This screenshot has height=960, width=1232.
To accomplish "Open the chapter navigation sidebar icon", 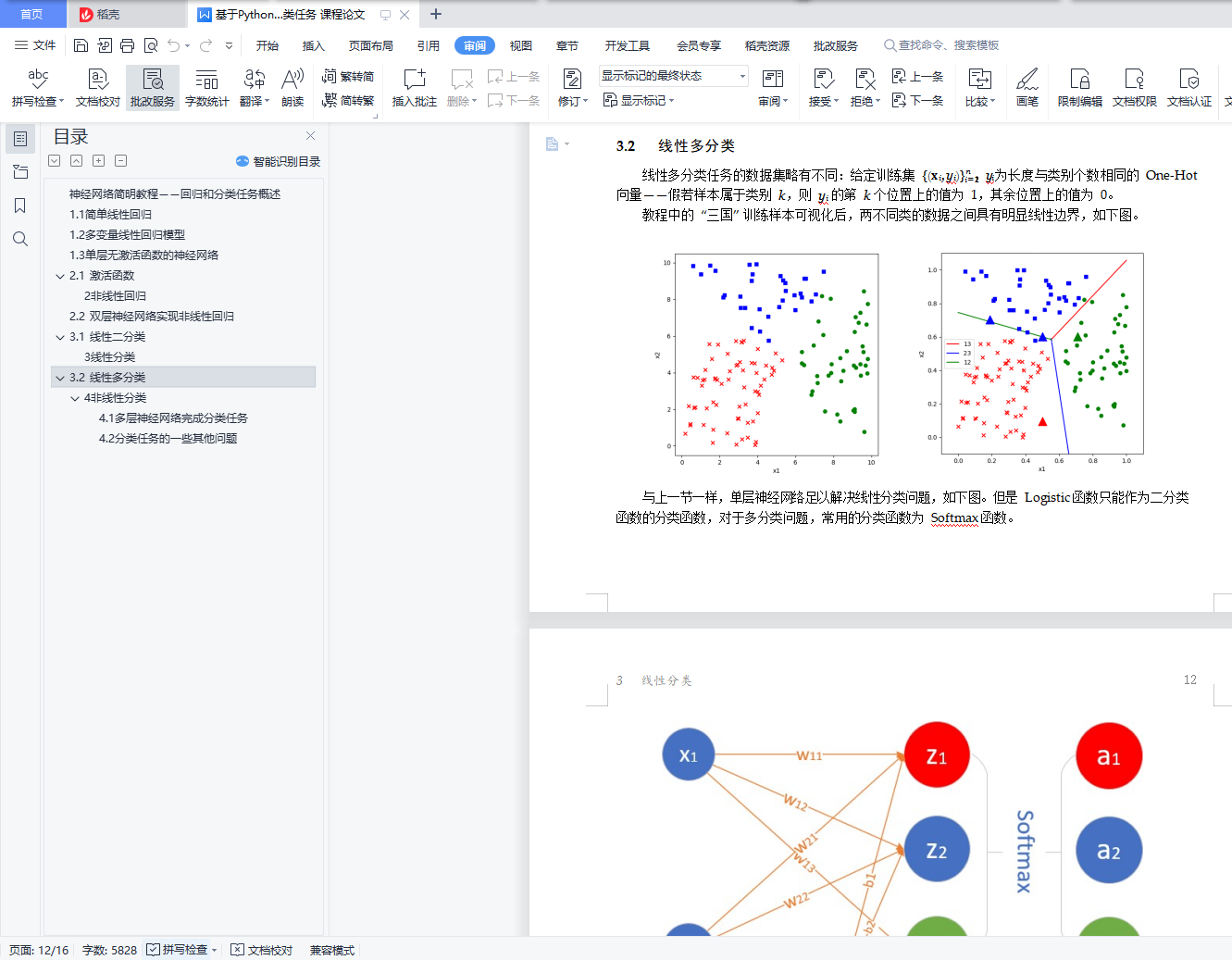I will [x=20, y=172].
